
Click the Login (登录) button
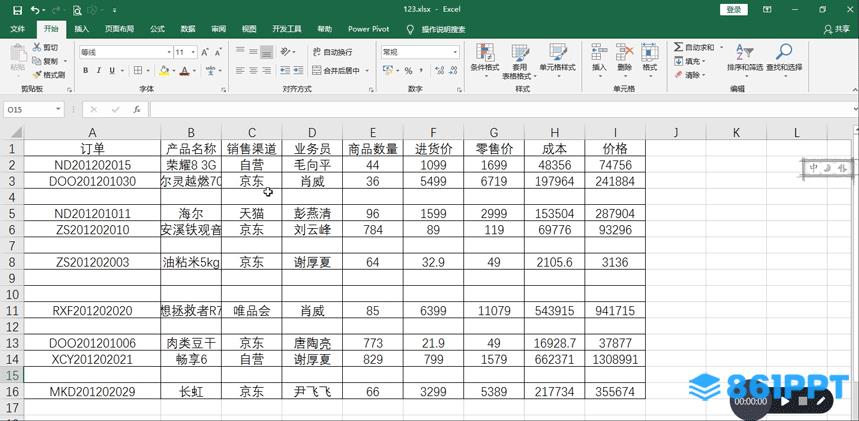pos(735,9)
